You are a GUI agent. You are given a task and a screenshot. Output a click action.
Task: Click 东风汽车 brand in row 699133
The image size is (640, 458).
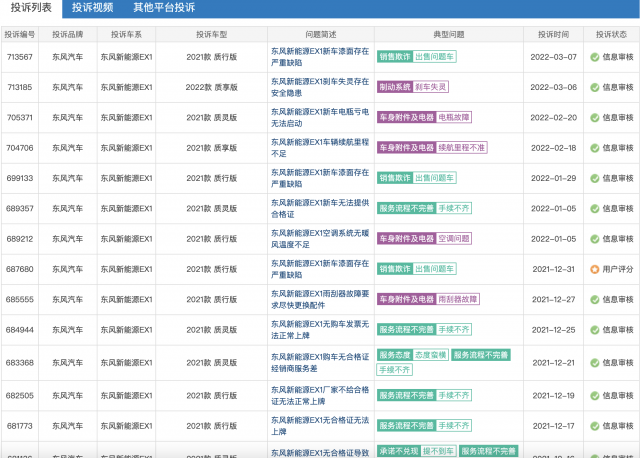pos(68,178)
